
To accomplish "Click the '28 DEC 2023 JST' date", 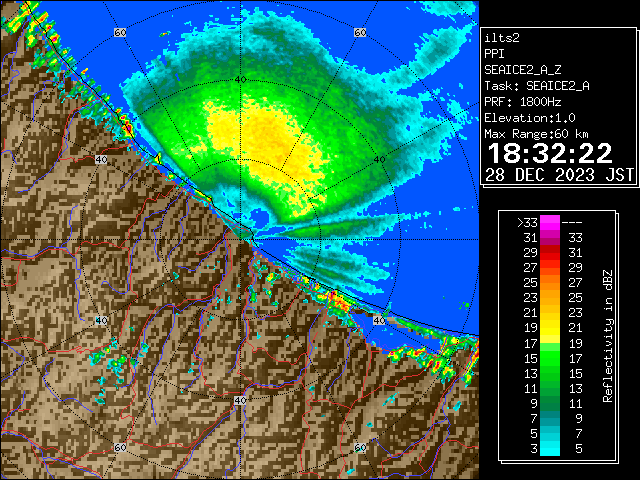I will tap(560, 175).
